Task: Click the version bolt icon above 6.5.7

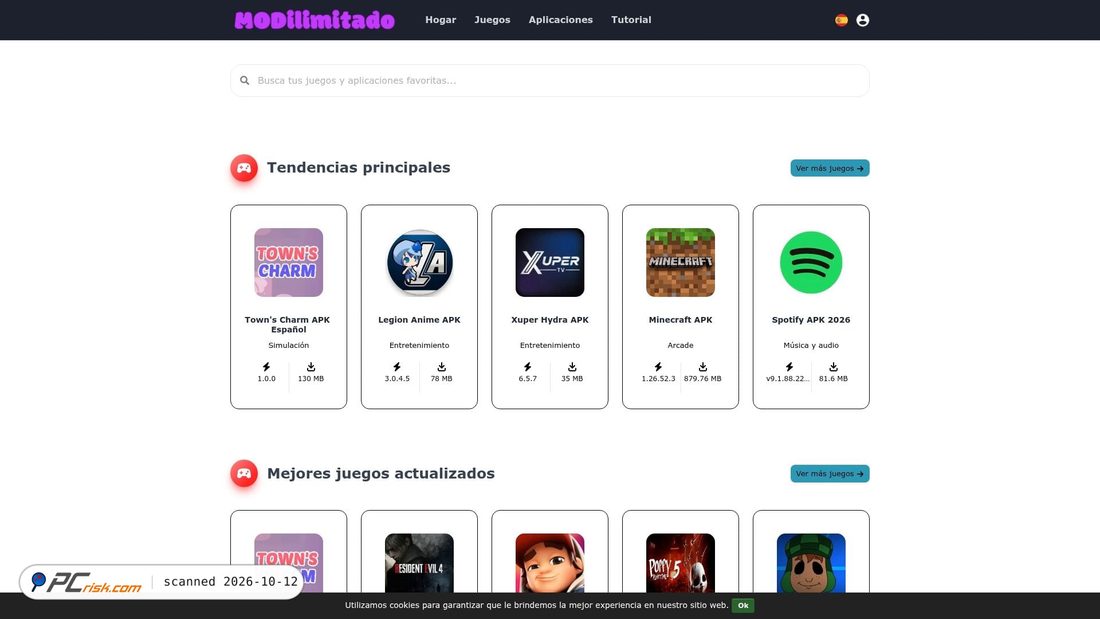Action: [x=528, y=367]
